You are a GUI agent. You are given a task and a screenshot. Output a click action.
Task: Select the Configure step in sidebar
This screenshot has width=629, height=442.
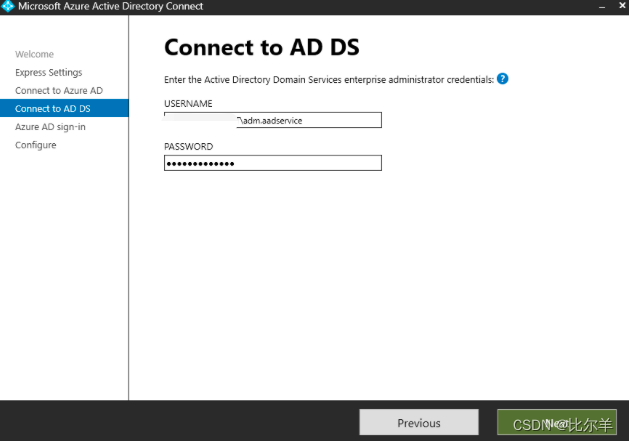(x=36, y=145)
